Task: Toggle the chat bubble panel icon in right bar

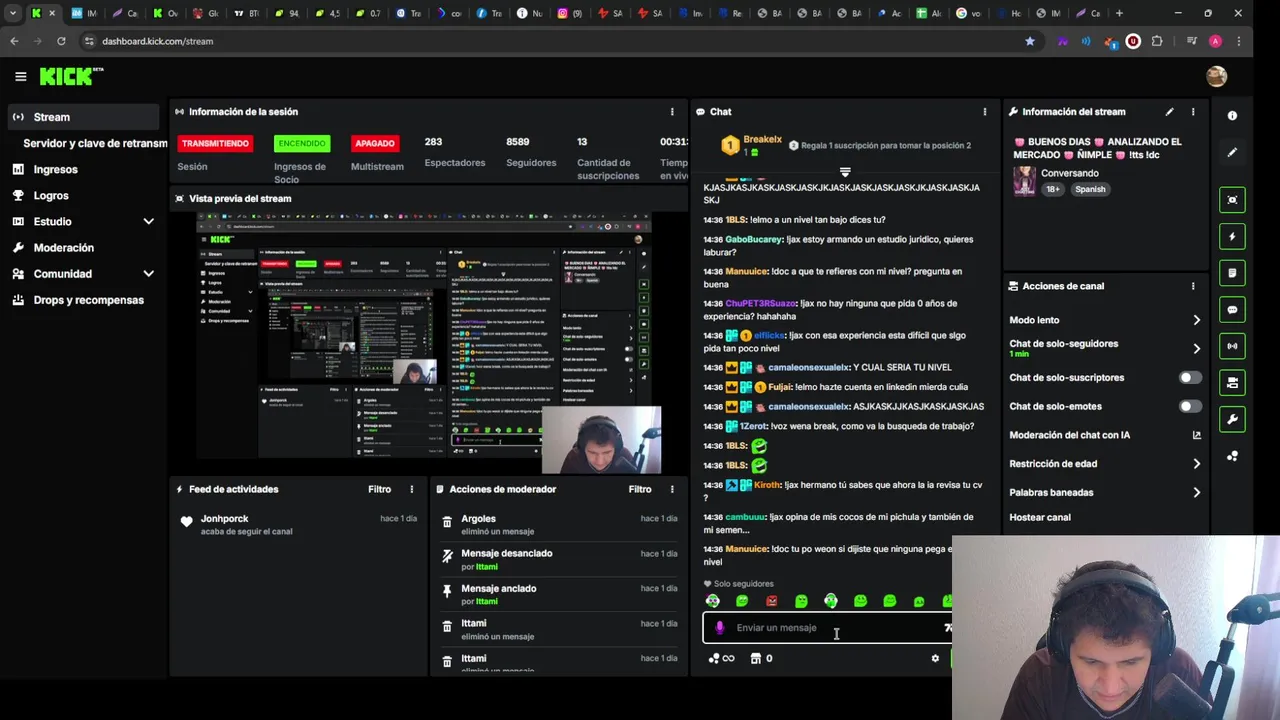Action: 1232,310
